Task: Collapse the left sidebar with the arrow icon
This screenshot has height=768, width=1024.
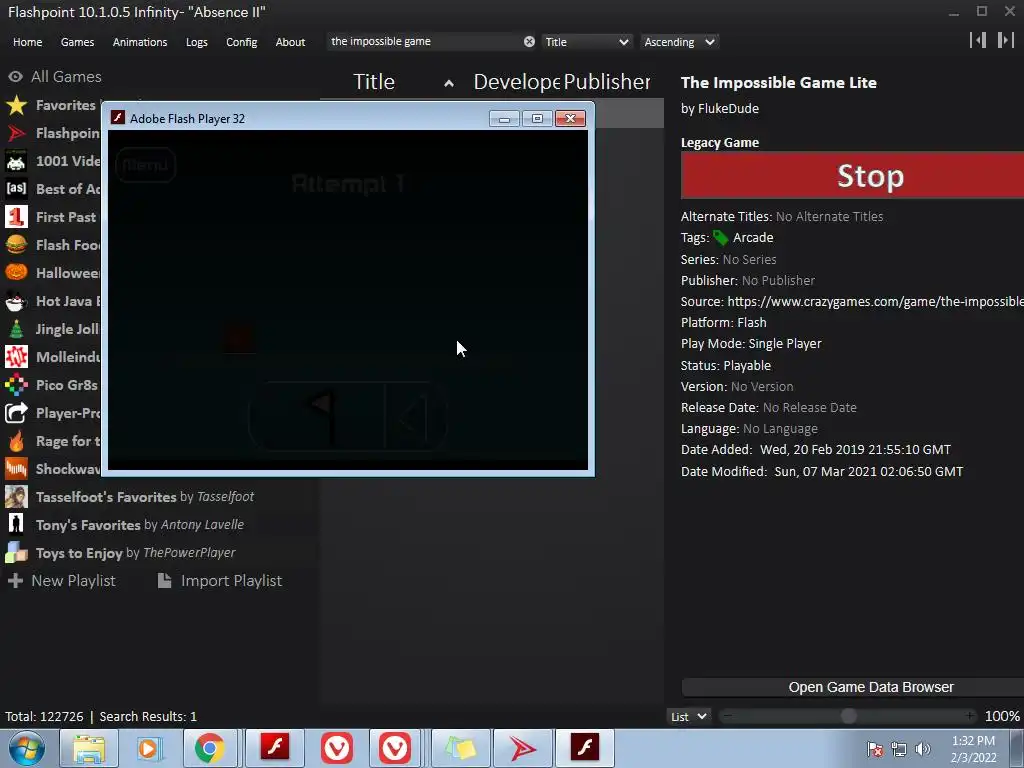Action: coord(978,40)
